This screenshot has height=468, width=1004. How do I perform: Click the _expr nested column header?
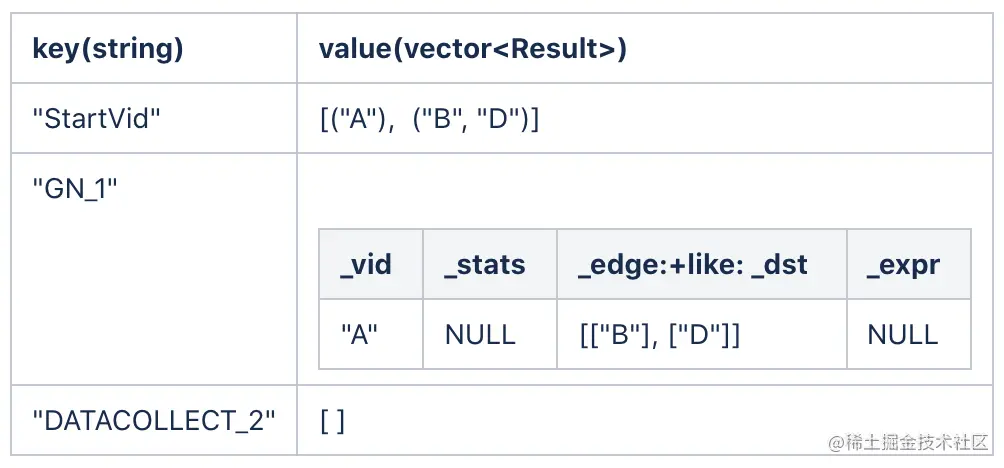[903, 264]
